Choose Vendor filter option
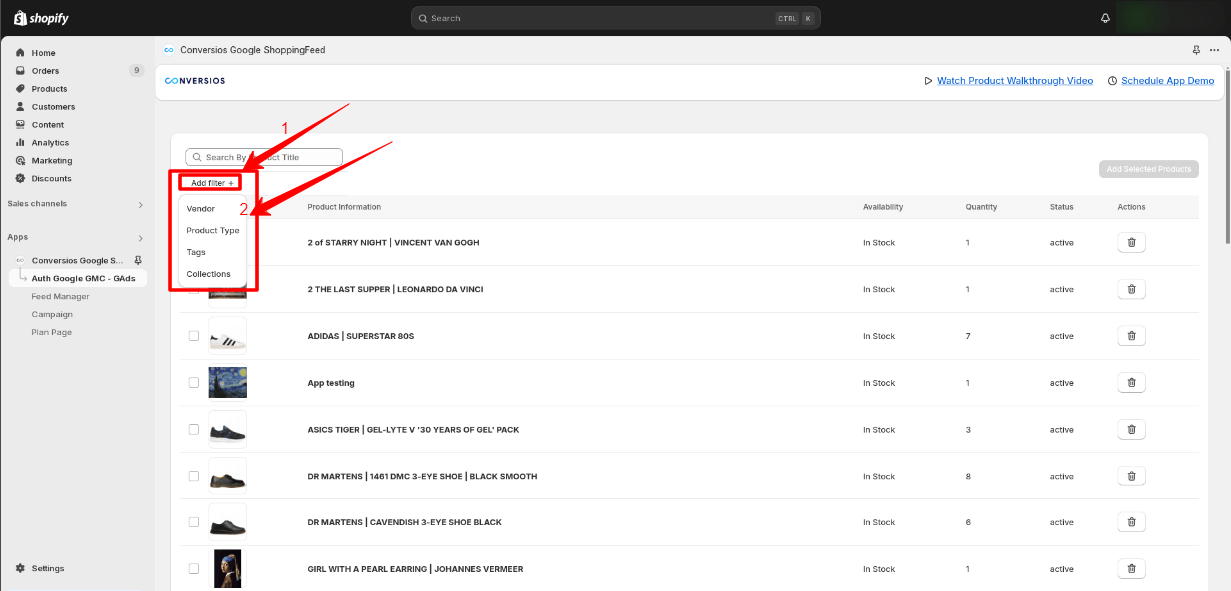This screenshot has width=1231, height=591. 201,208
